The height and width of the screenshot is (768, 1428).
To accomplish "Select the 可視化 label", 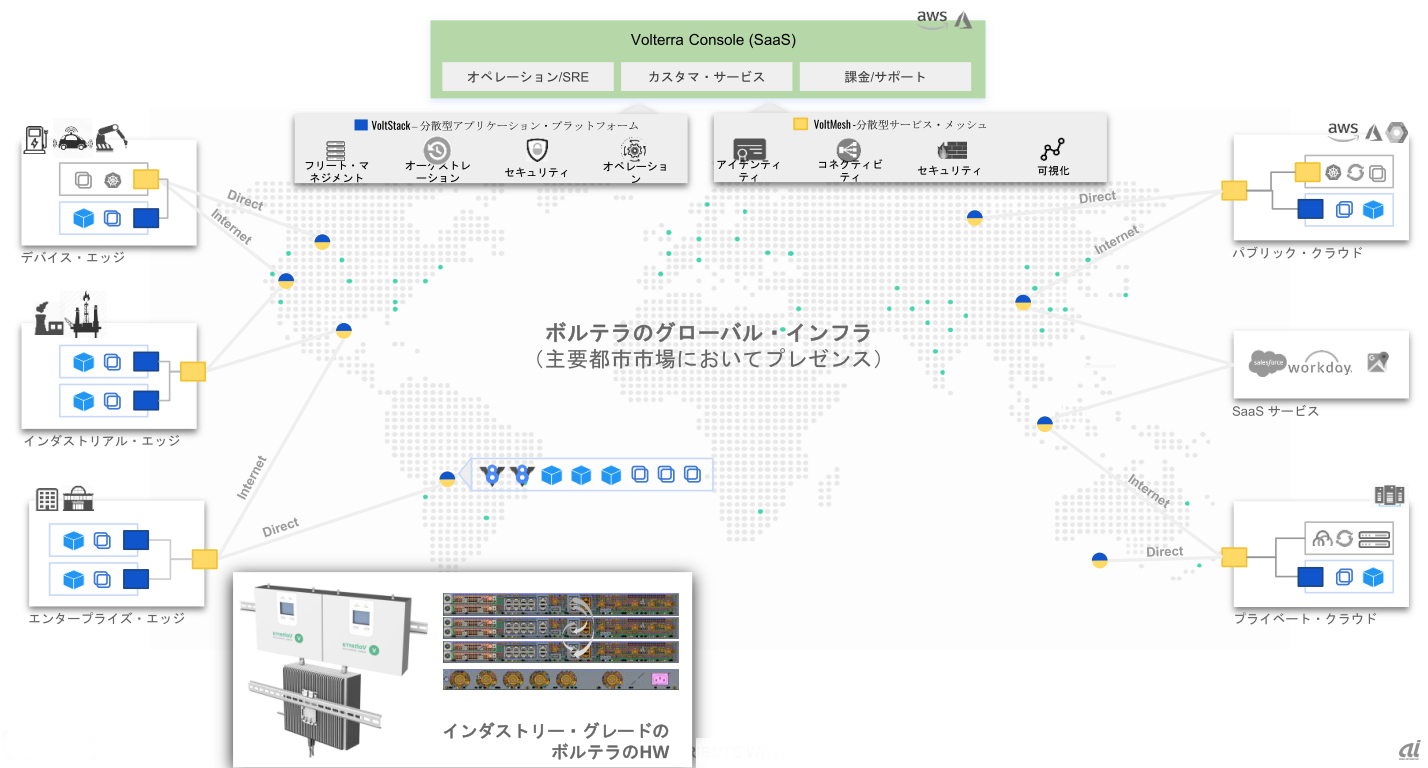I will click(1053, 171).
